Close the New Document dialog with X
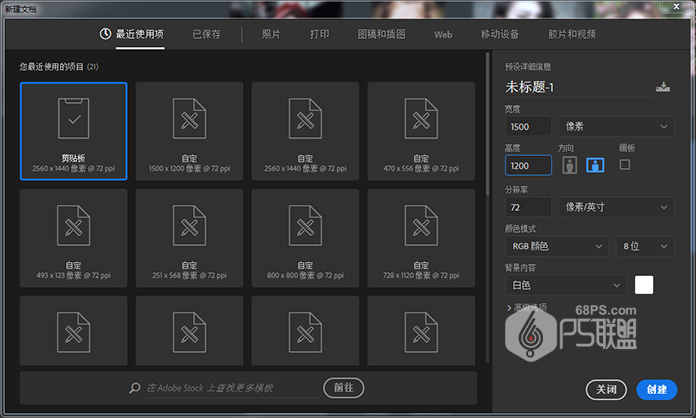696x418 pixels. click(x=676, y=6)
